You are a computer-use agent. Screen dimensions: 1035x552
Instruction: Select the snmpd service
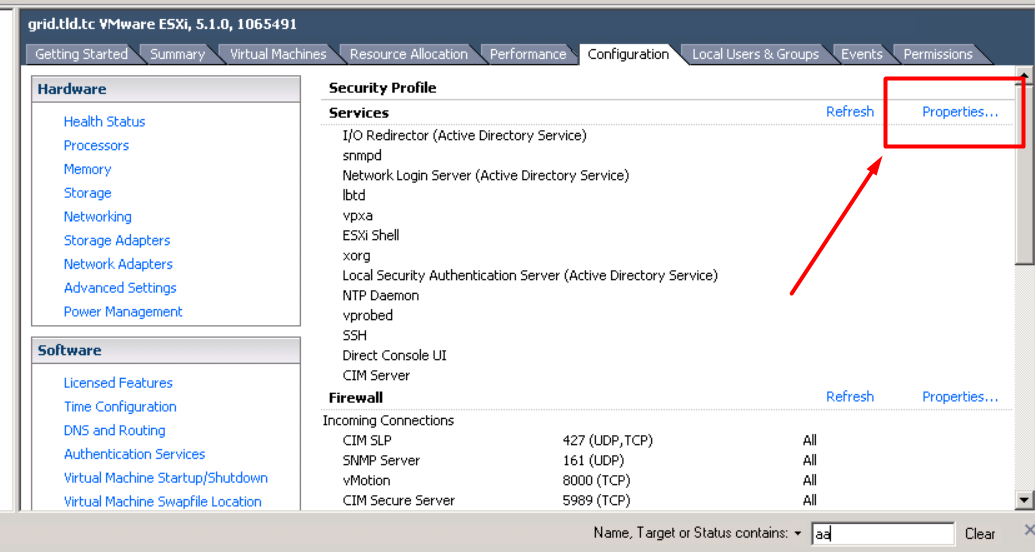point(362,156)
